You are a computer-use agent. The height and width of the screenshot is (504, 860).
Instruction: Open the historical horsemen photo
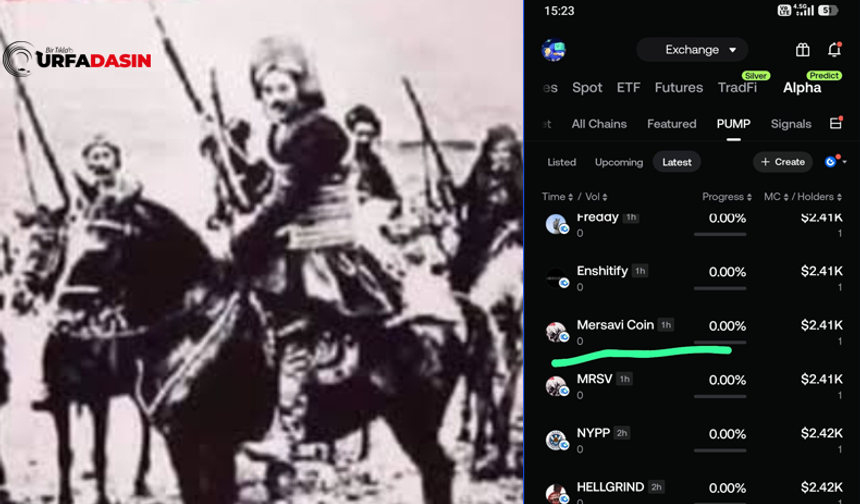[262, 252]
